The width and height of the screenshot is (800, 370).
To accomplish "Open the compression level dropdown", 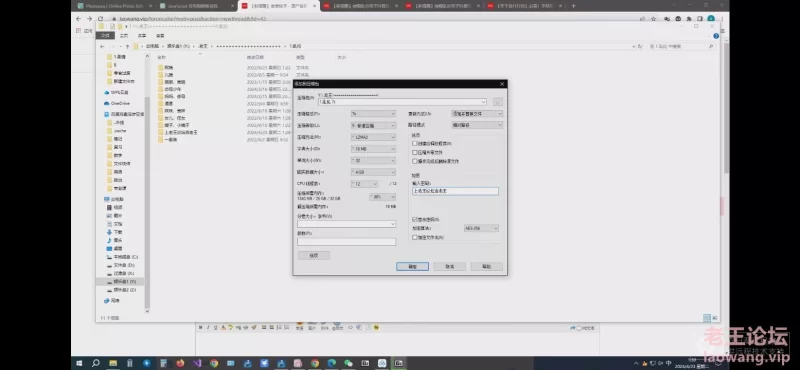I will (373, 125).
